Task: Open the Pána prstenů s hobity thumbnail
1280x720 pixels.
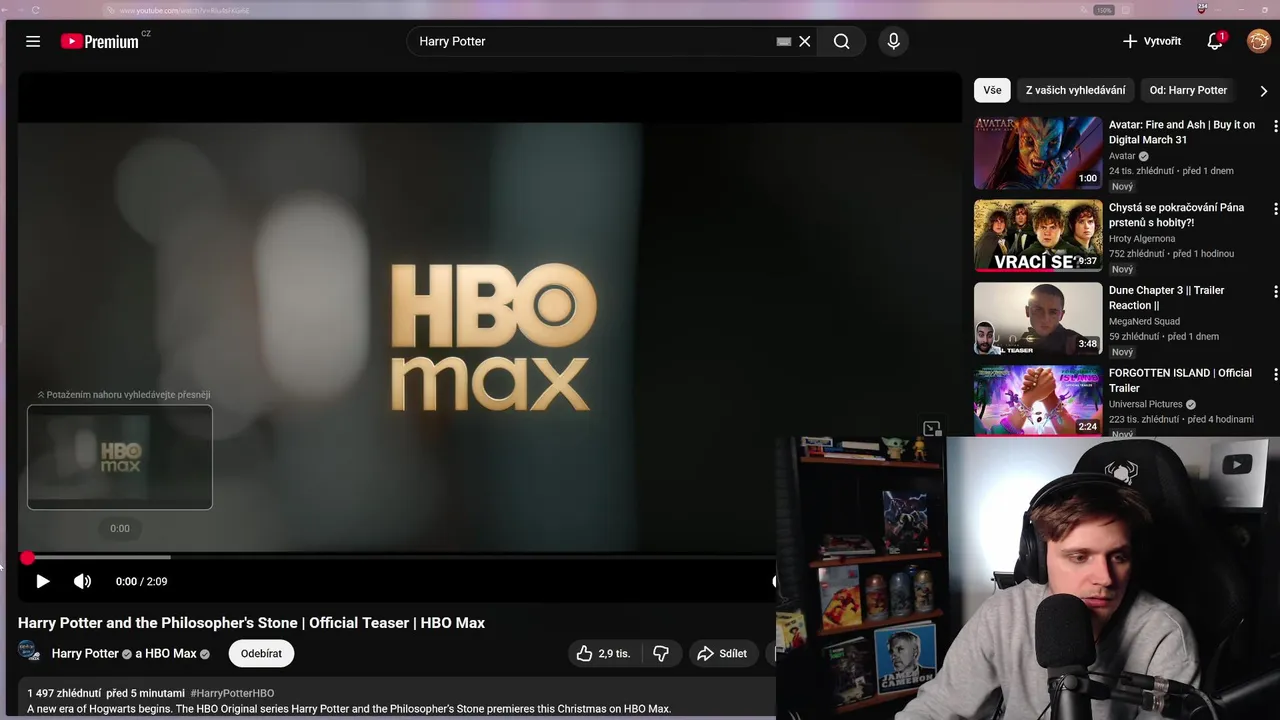Action: [x=1038, y=236]
